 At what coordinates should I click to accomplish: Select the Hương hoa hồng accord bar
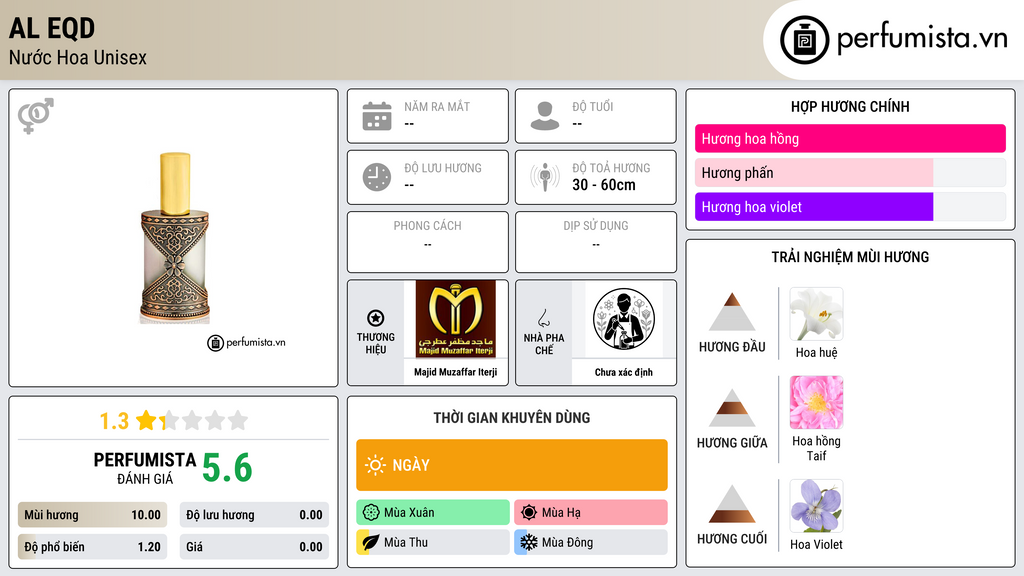tap(850, 138)
